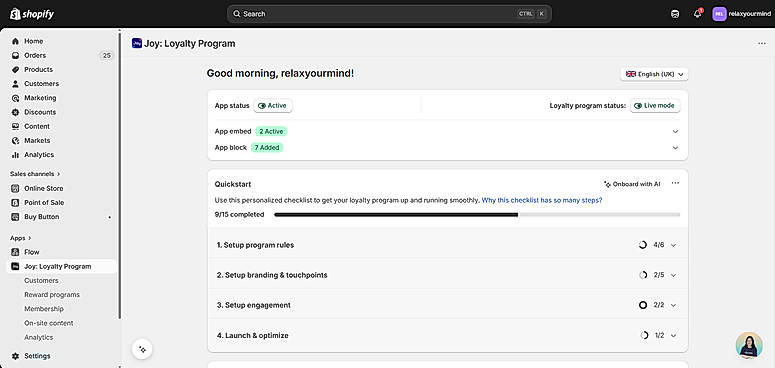
Task: Click the Shopify logo
Action: pyautogui.click(x=32, y=14)
